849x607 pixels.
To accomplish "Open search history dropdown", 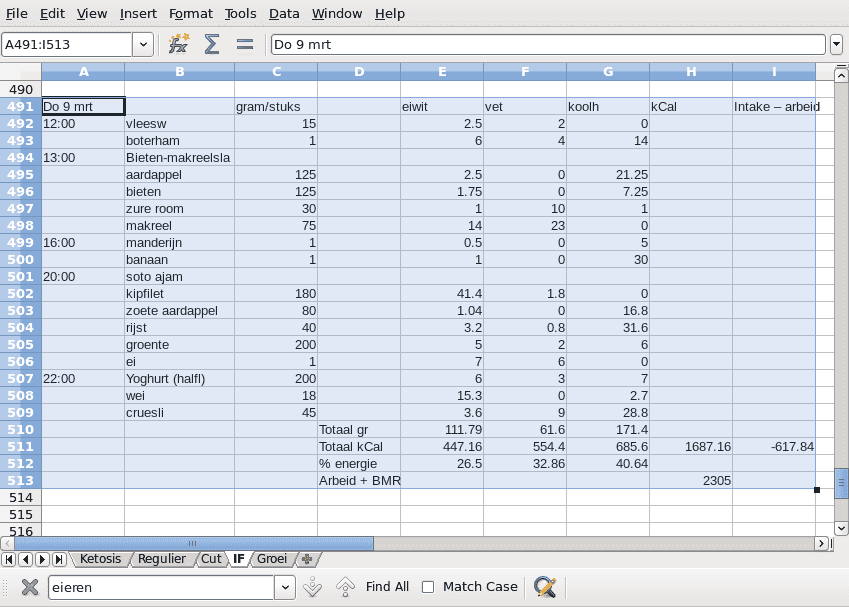I will pyautogui.click(x=285, y=587).
